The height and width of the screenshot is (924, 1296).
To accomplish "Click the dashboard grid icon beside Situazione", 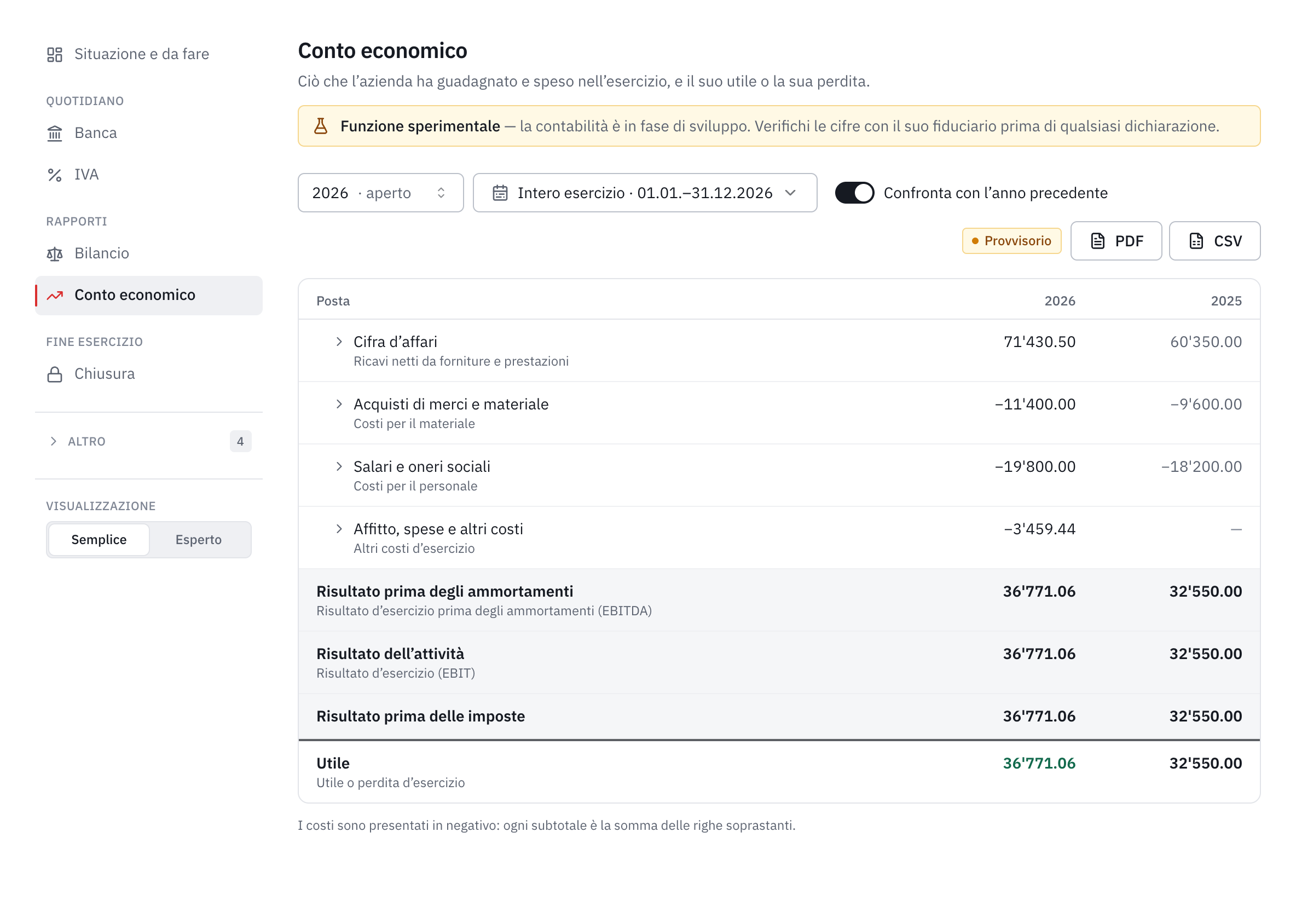I will click(55, 54).
